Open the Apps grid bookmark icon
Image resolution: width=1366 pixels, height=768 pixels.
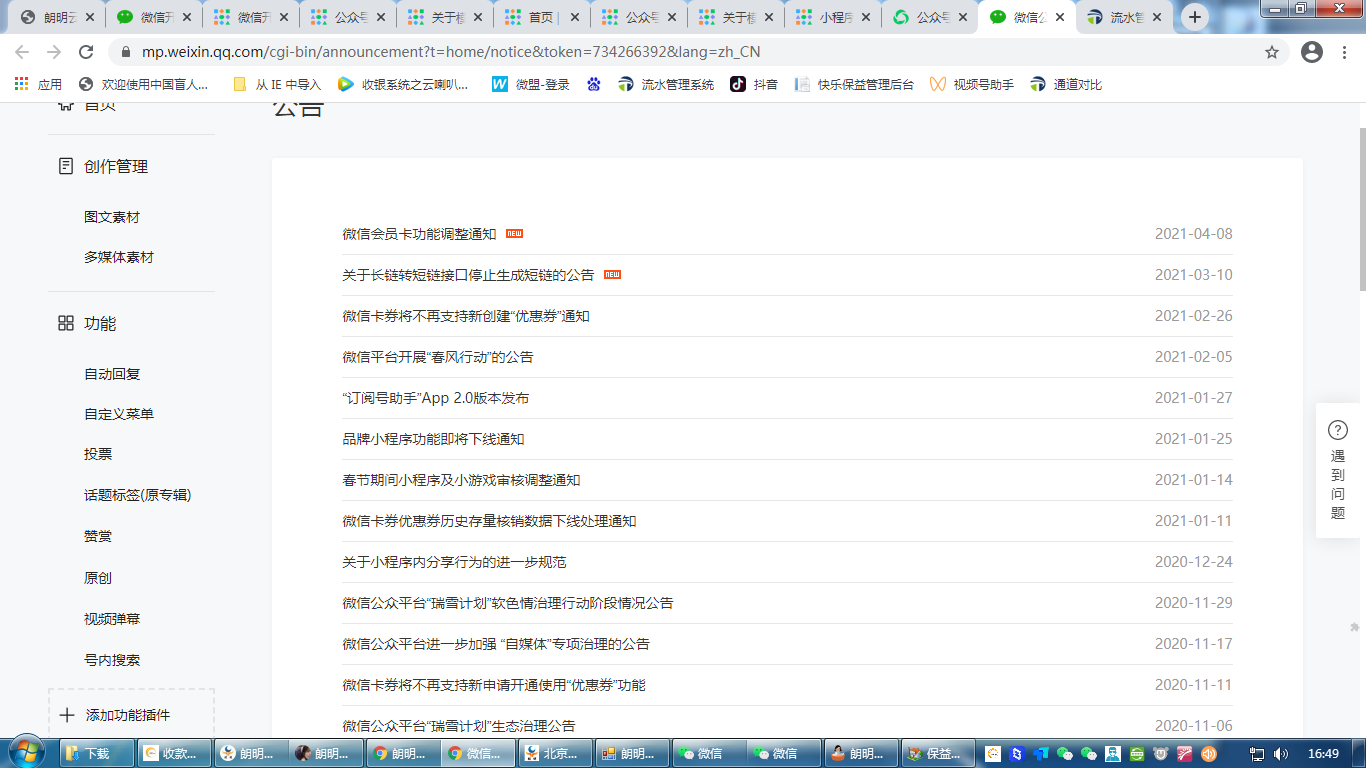point(21,84)
